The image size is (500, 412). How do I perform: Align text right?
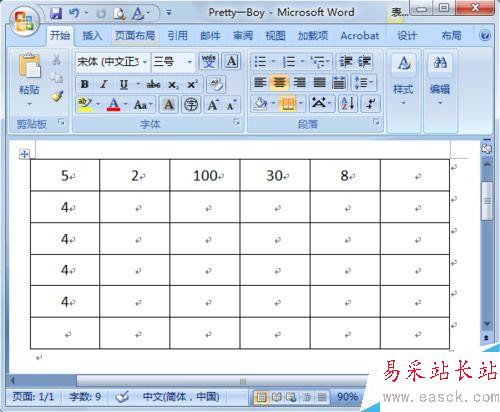click(x=299, y=82)
